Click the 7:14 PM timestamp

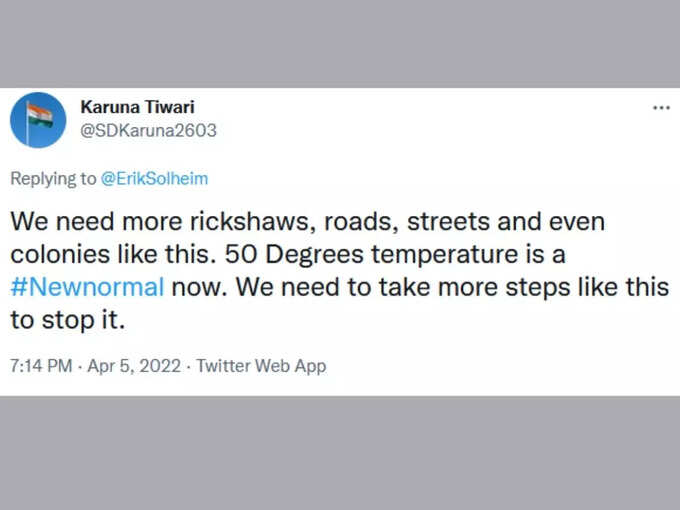coord(41,366)
